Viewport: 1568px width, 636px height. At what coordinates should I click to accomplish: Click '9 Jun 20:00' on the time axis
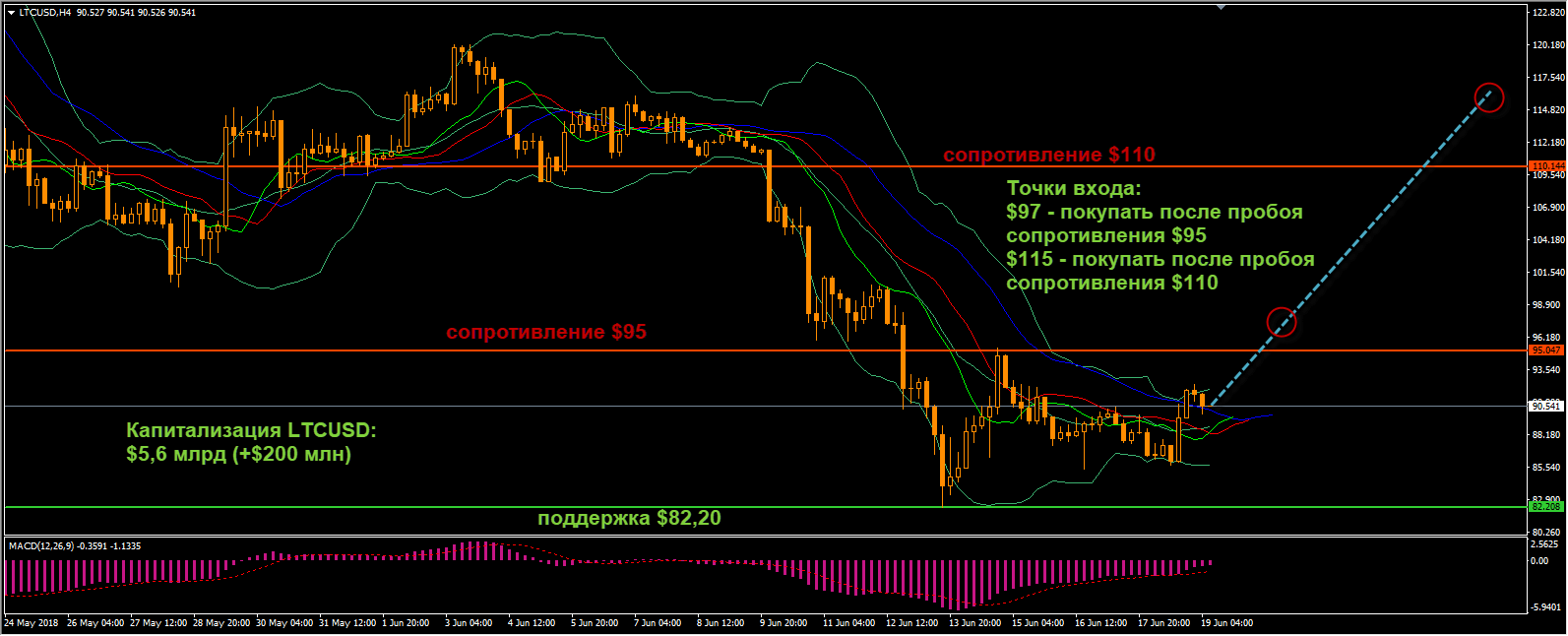tap(784, 623)
